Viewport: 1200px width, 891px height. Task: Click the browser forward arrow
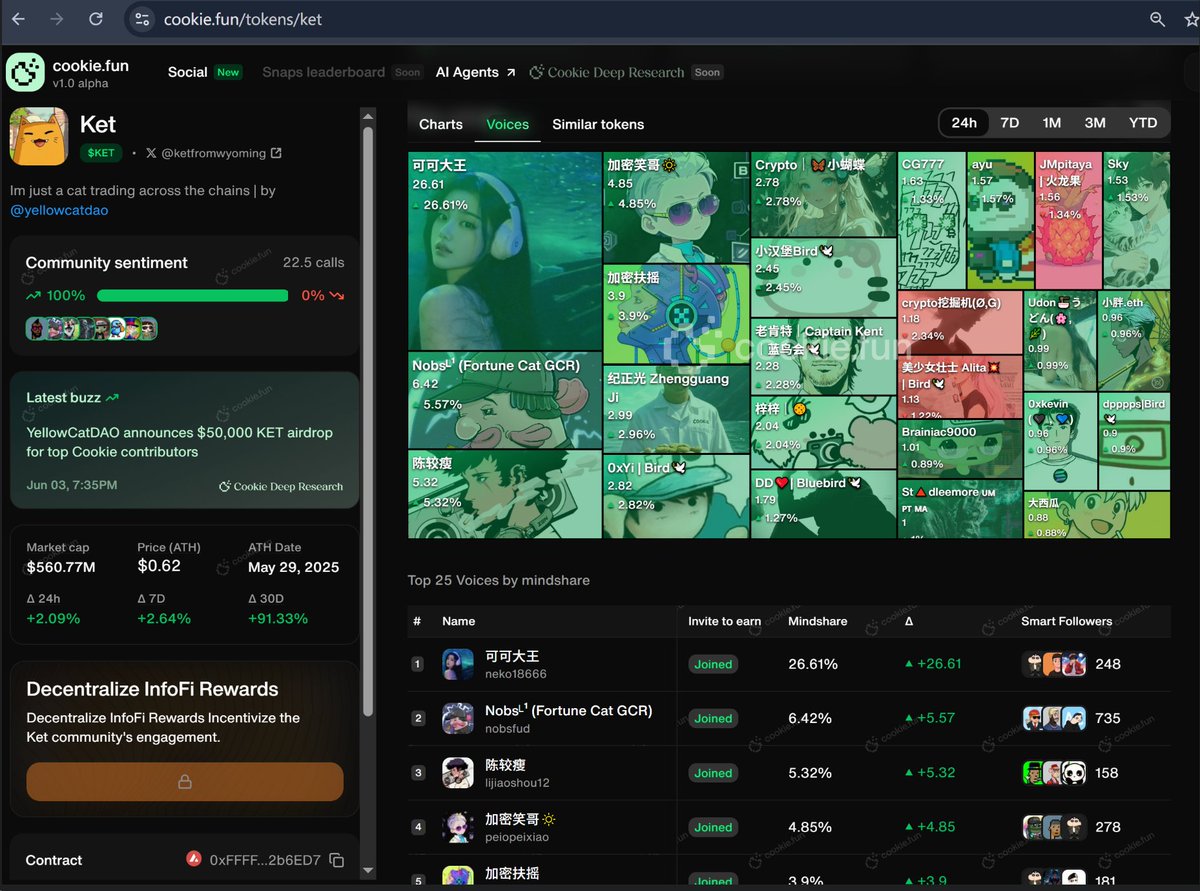tap(56, 19)
